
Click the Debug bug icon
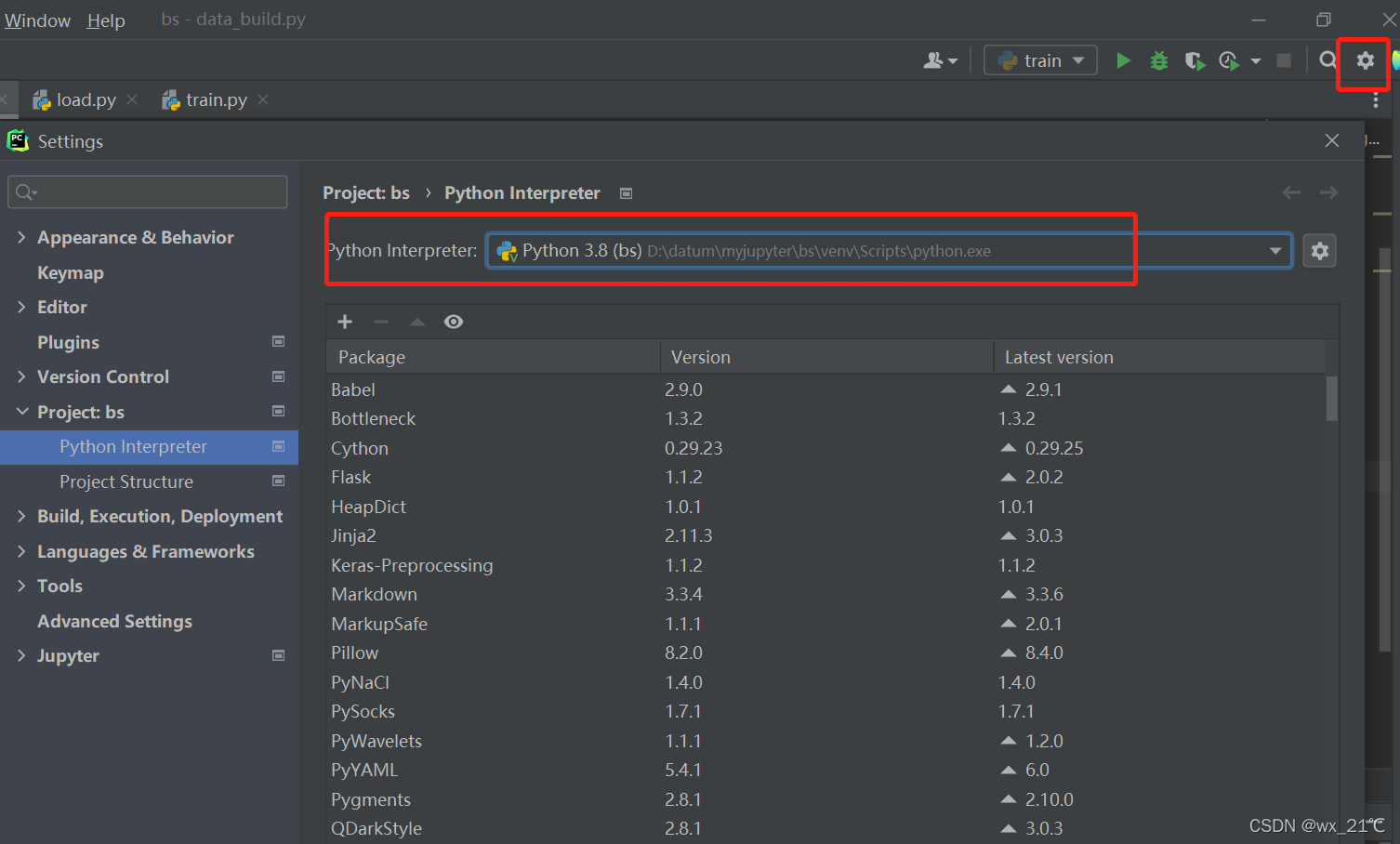1159,60
